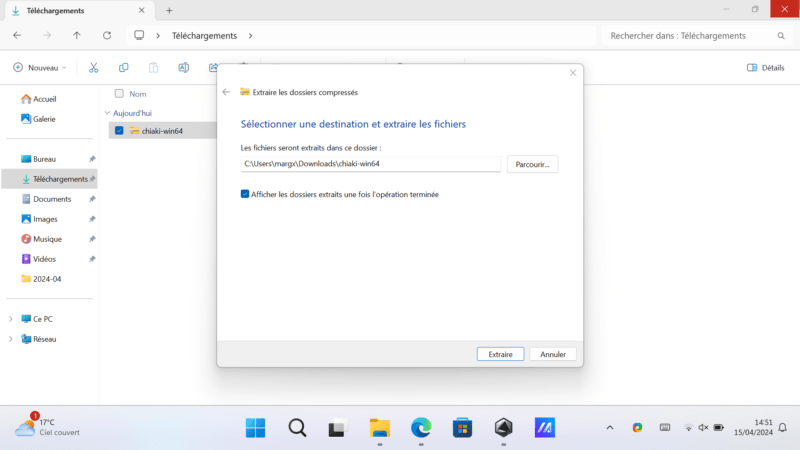
Task: Open the Windows Start menu
Action: pos(256,428)
